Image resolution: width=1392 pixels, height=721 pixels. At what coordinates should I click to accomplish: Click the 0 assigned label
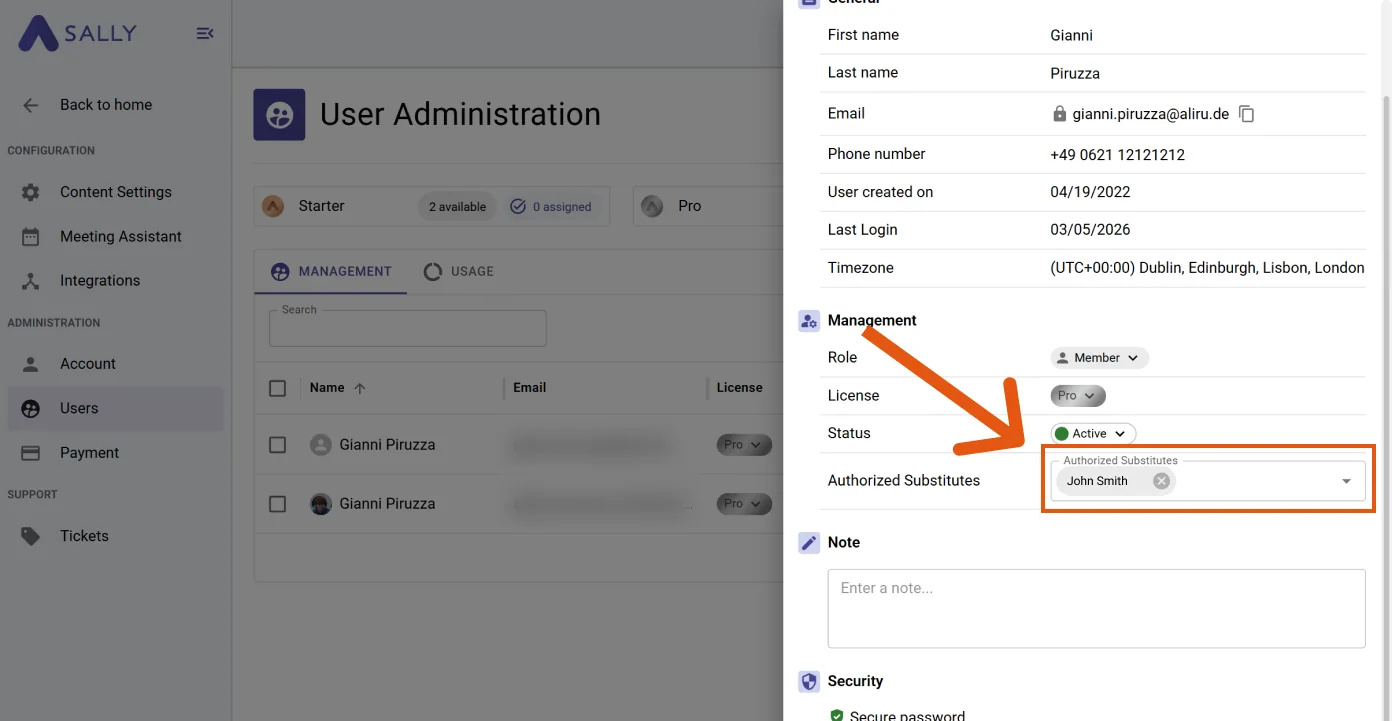pyautogui.click(x=562, y=207)
